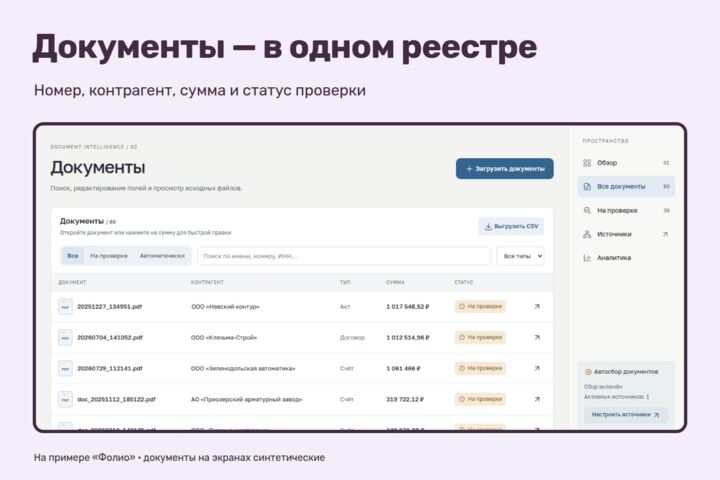Click the PDF icon for doc_20251112_185122.pdf
This screenshot has height=480, width=720.
click(x=65, y=399)
